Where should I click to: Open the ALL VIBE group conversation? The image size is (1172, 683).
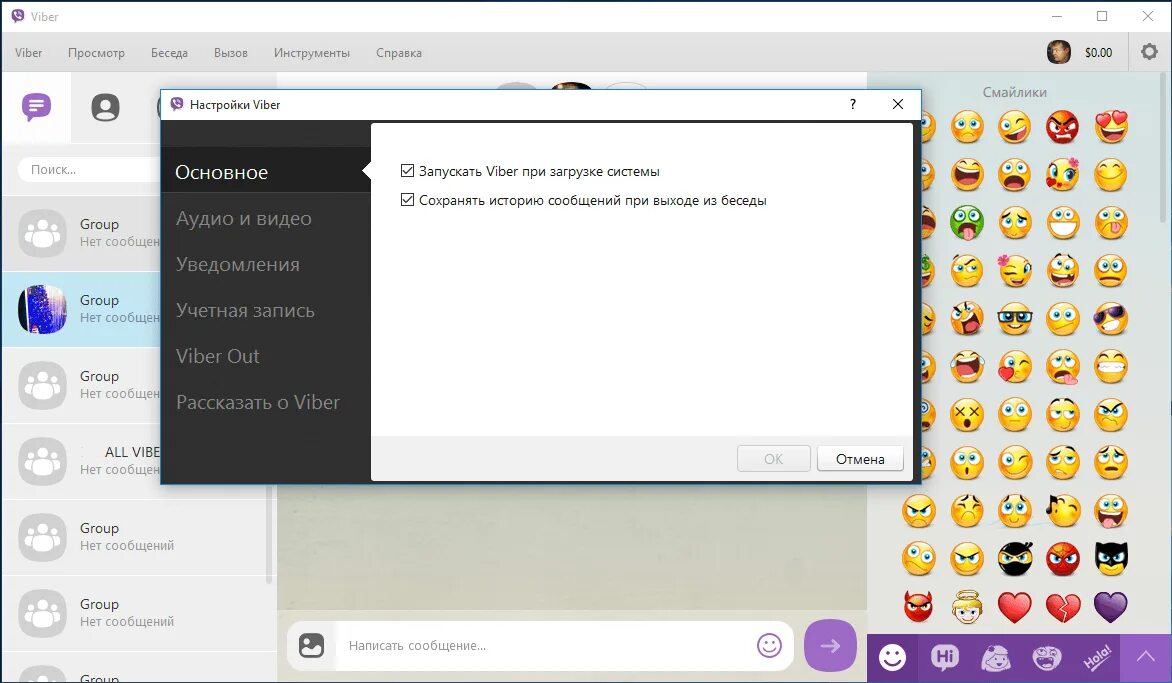click(81, 461)
